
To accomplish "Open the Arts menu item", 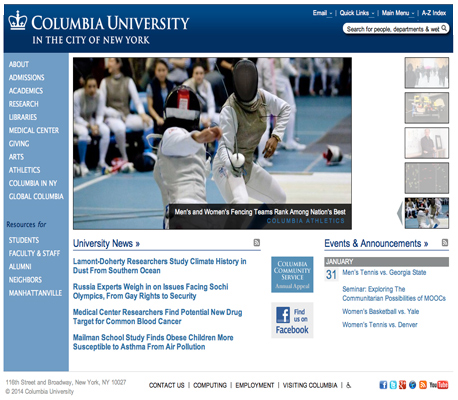I will pyautogui.click(x=16, y=157).
